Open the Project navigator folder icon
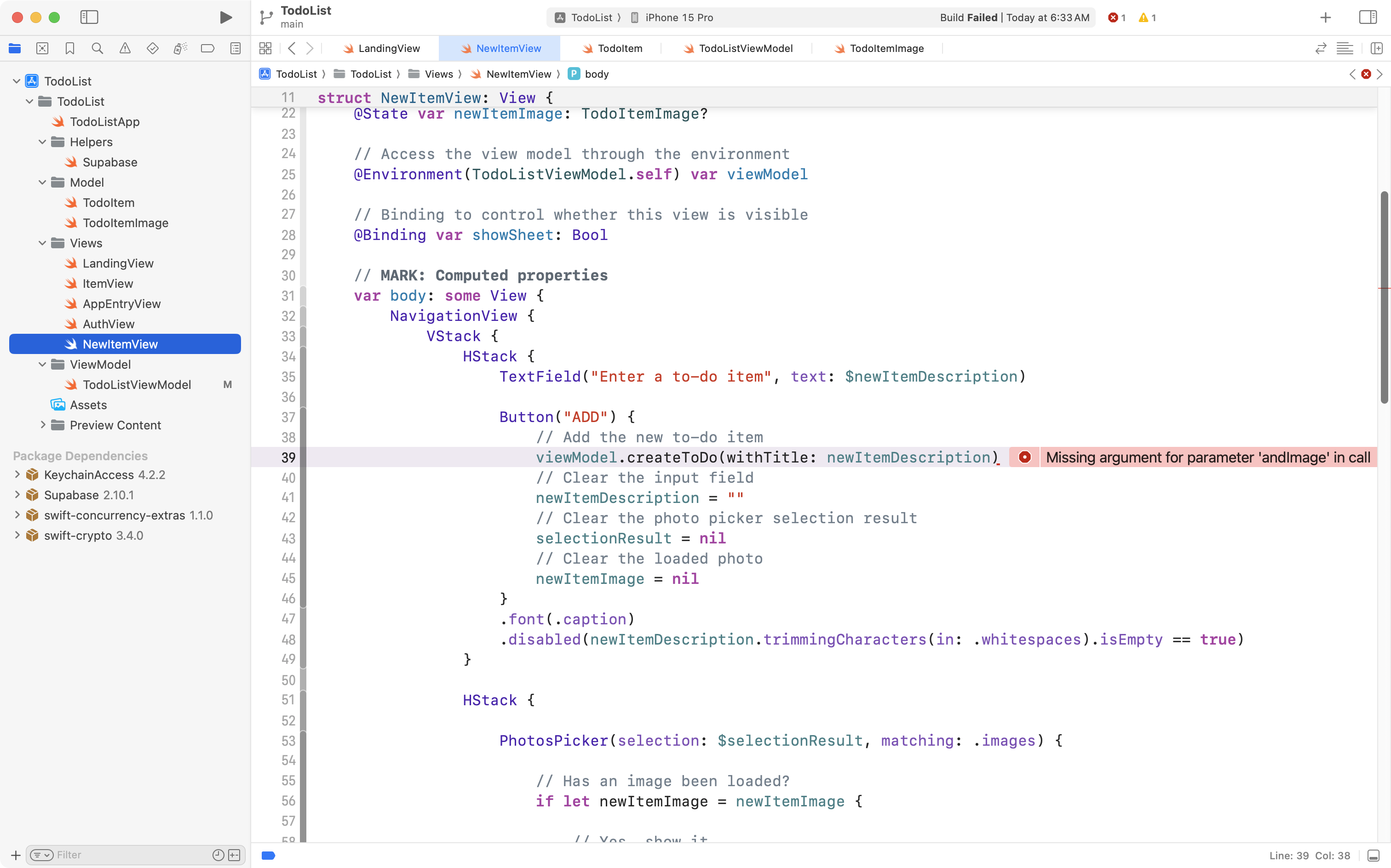1391x868 pixels. (14, 48)
